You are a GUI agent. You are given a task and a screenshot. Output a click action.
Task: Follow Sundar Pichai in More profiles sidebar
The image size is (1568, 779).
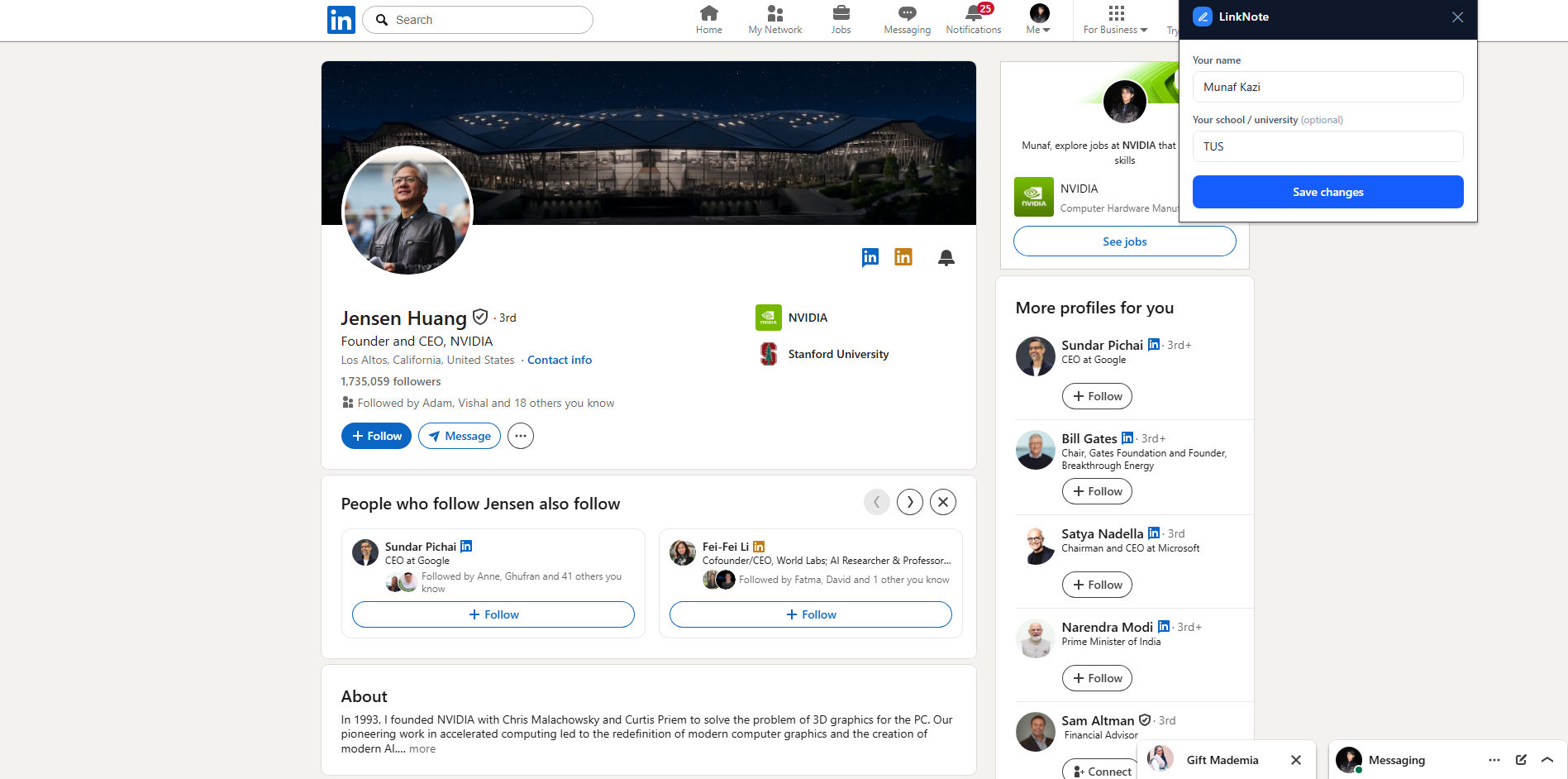[x=1097, y=396]
